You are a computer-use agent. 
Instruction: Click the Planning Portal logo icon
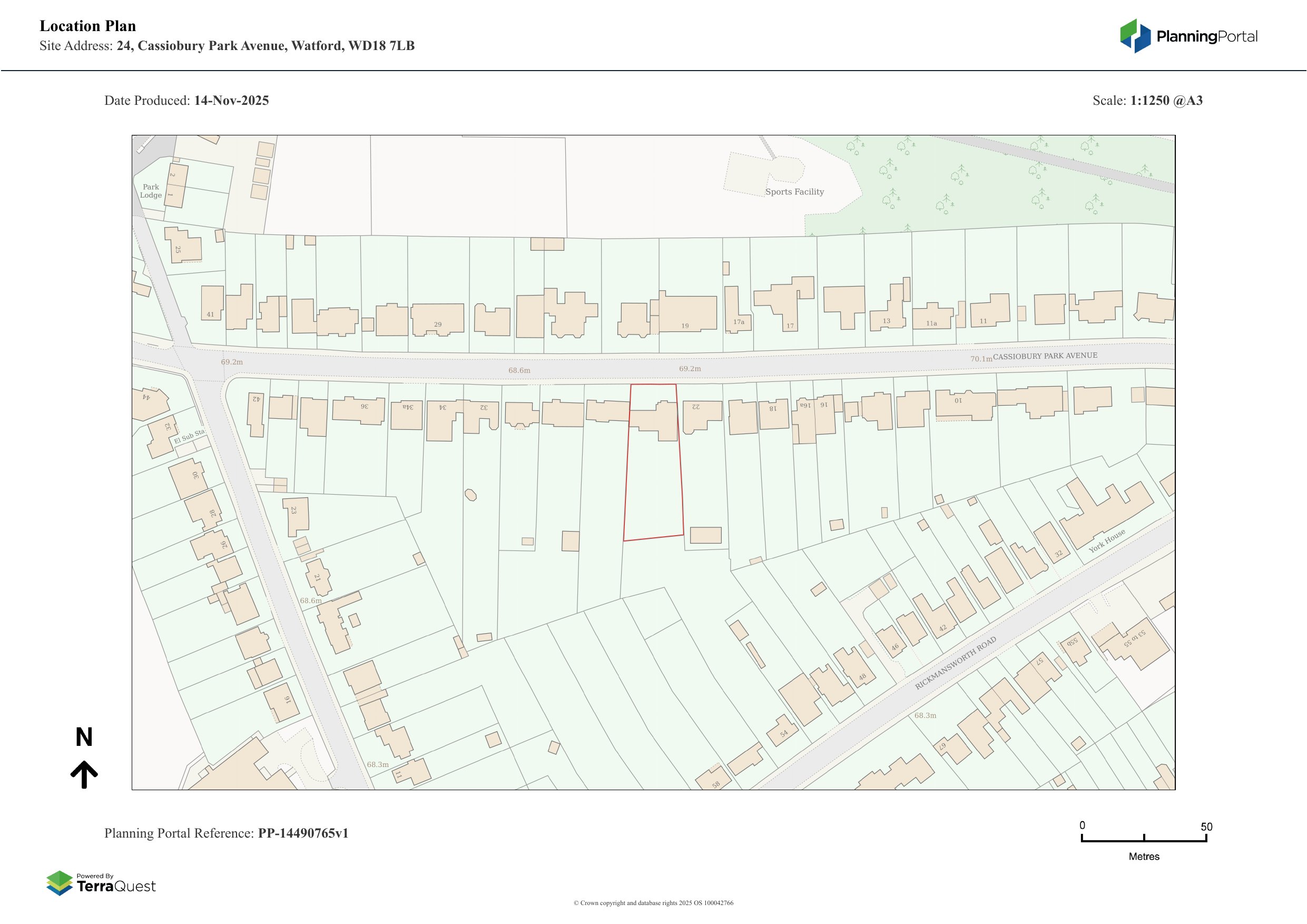point(1136,36)
